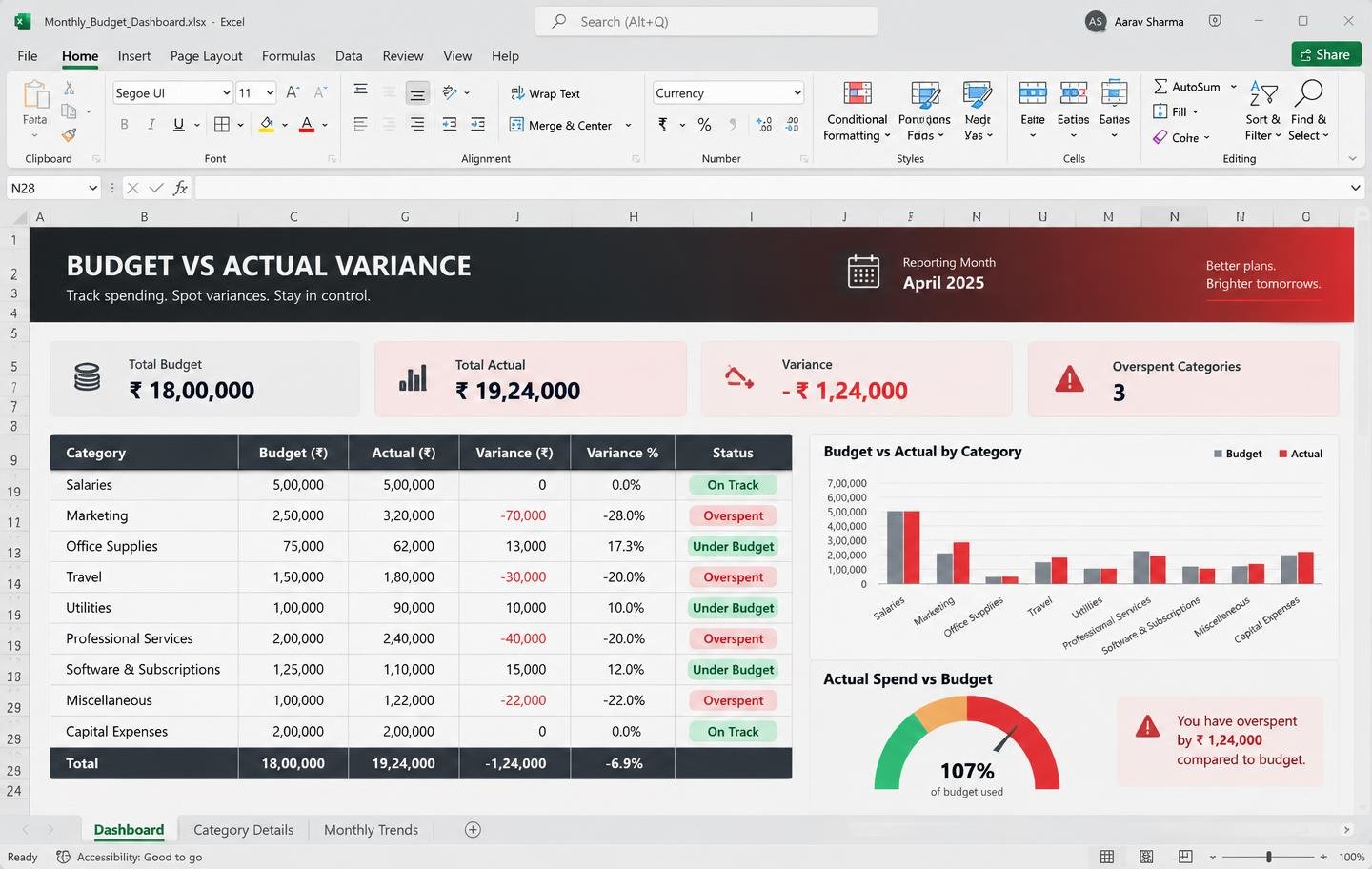
Task: Toggle Italic formatting
Action: (151, 124)
